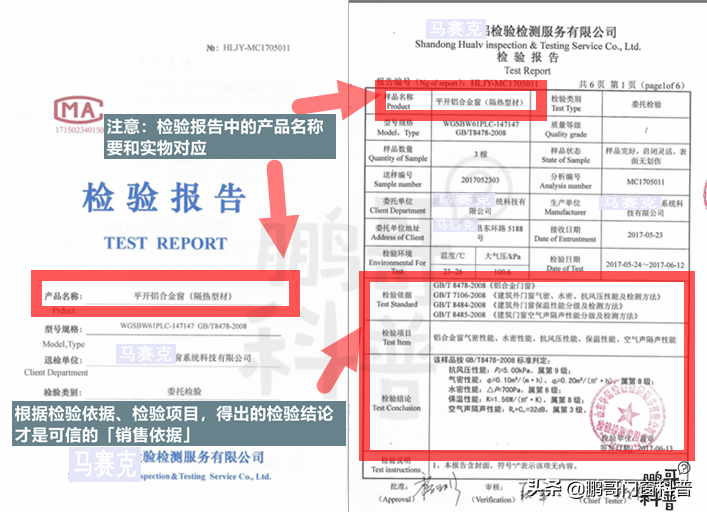
Task: Click the large blue '检验报告' cover title
Action: tap(164, 198)
